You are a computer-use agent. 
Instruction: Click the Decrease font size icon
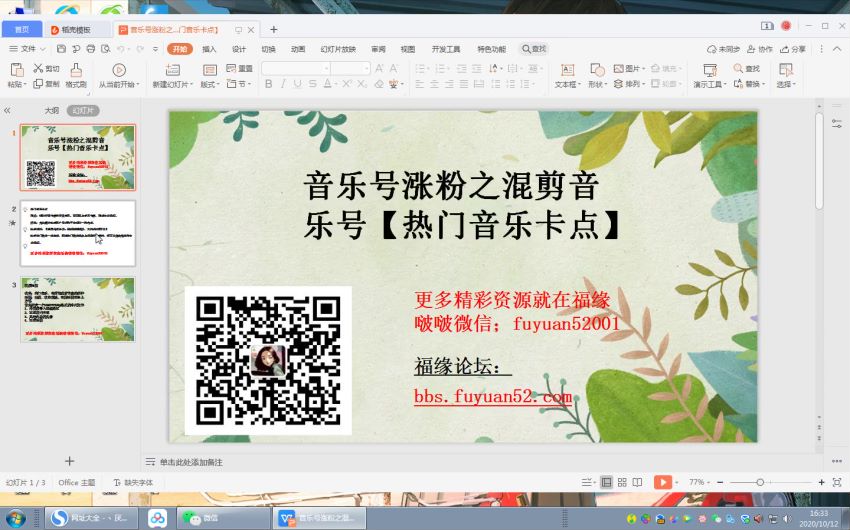394,68
